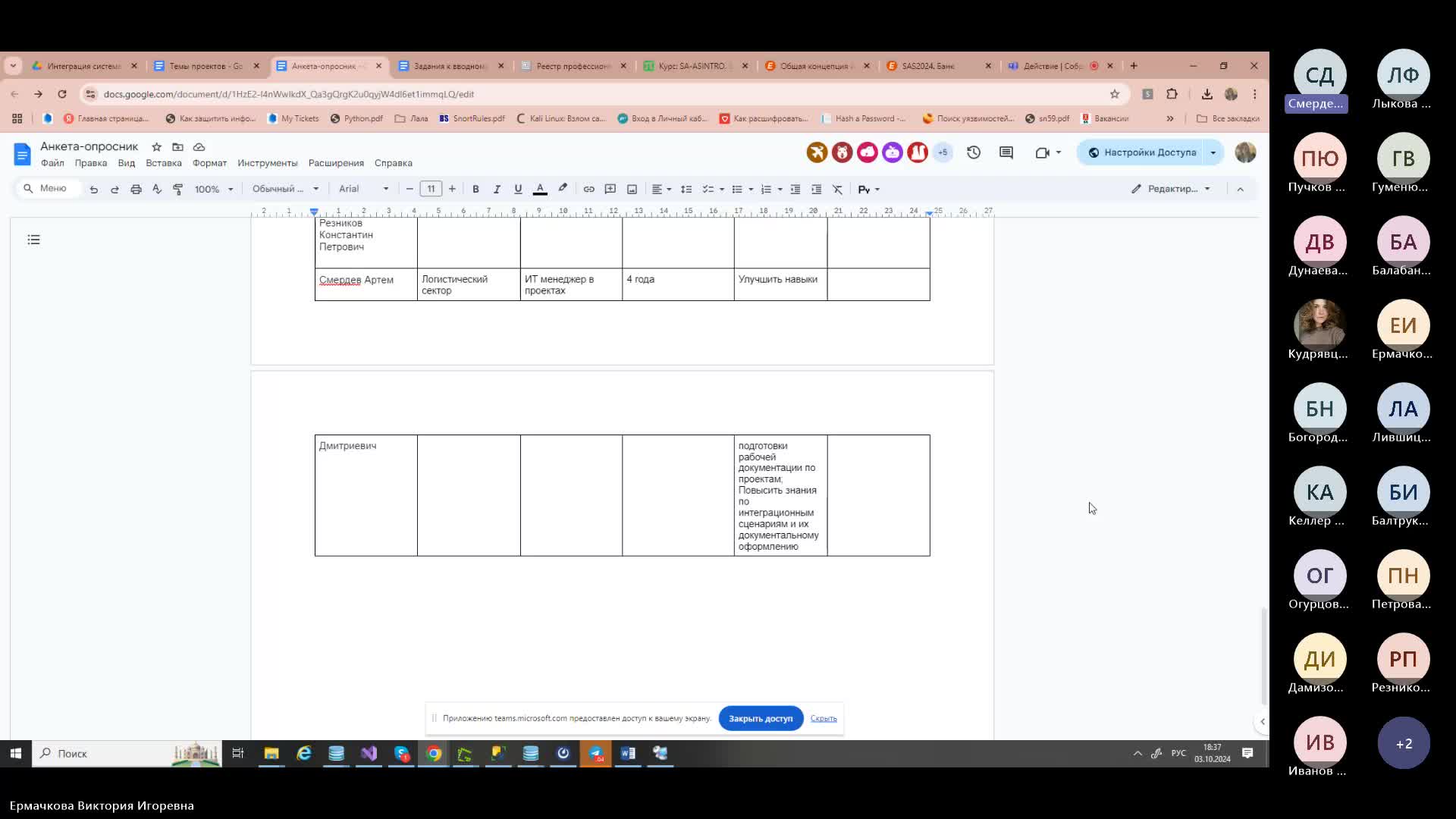Open the text color picker
This screenshot has height=819, width=1456.
tap(540, 190)
